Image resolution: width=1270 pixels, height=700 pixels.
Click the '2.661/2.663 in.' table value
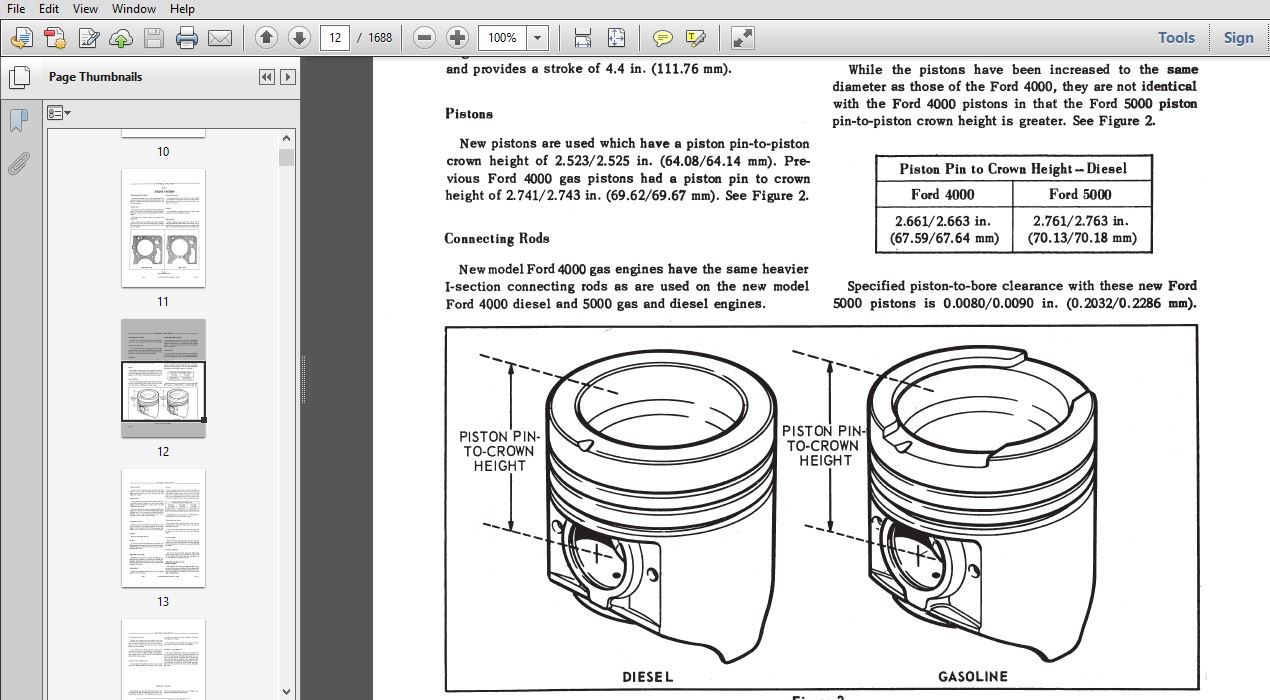(x=943, y=220)
